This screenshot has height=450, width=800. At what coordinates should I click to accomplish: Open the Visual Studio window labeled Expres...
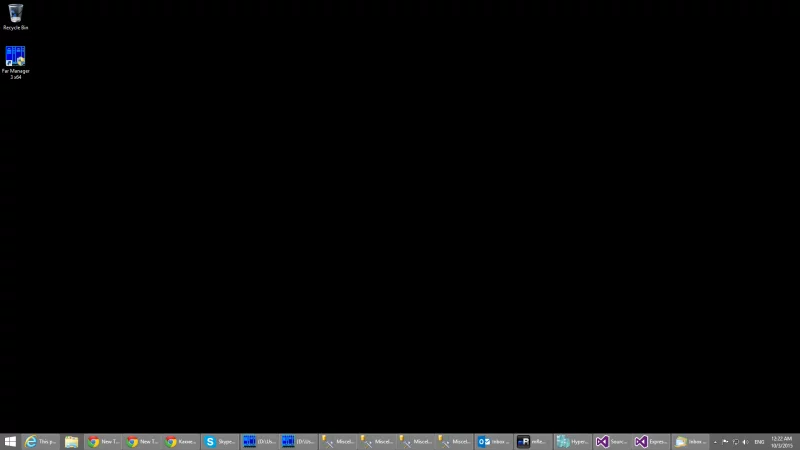point(651,442)
